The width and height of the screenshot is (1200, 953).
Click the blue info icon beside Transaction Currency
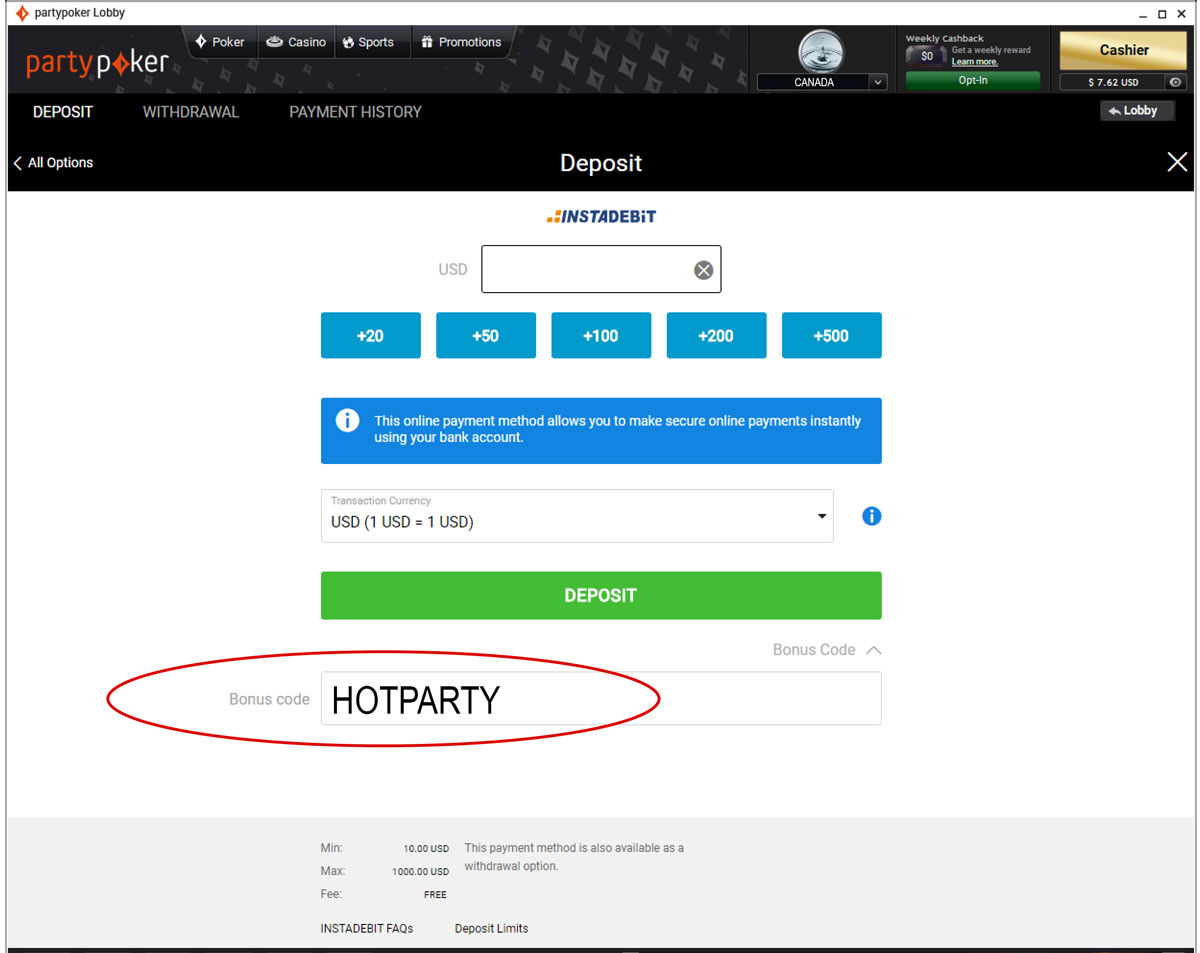pos(871,516)
